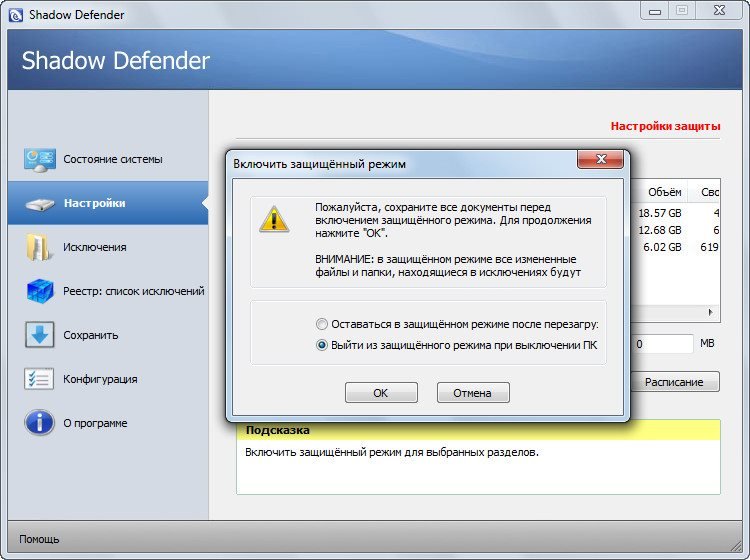This screenshot has width=750, height=560.
Task: Click the MB input field showing 0
Action: 662,343
